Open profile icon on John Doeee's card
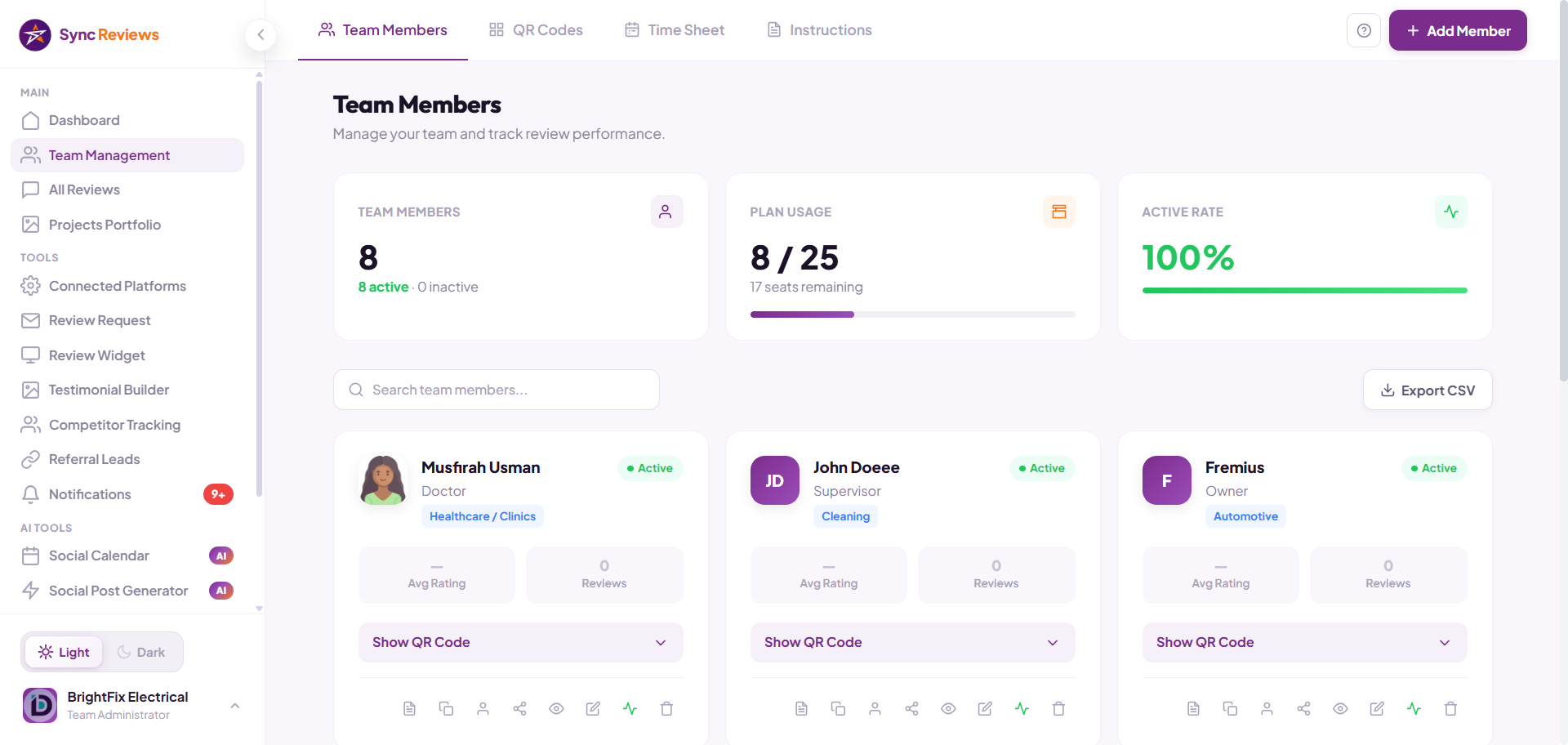The height and width of the screenshot is (745, 1568). tap(875, 708)
